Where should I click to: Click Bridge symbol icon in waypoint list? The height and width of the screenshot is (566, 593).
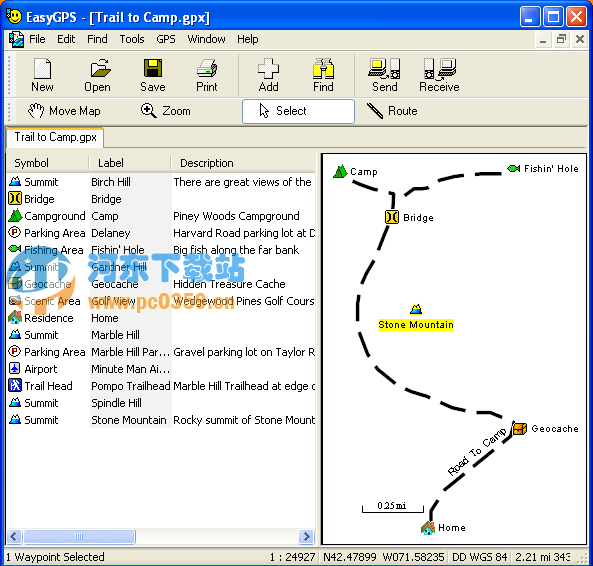tap(15, 198)
